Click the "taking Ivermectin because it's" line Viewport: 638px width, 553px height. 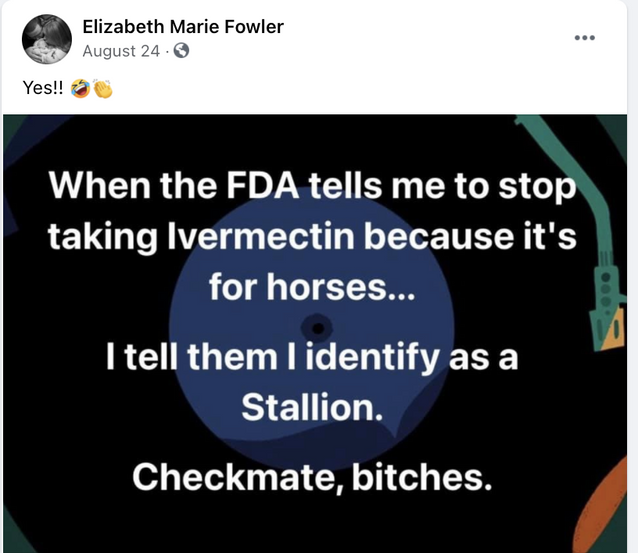click(312, 238)
